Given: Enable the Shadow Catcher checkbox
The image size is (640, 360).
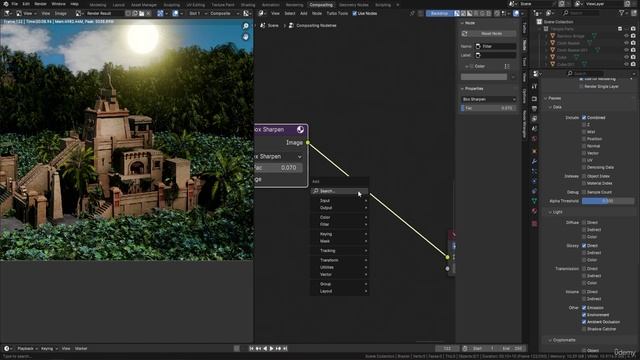Looking at the screenshot, I should [584, 329].
